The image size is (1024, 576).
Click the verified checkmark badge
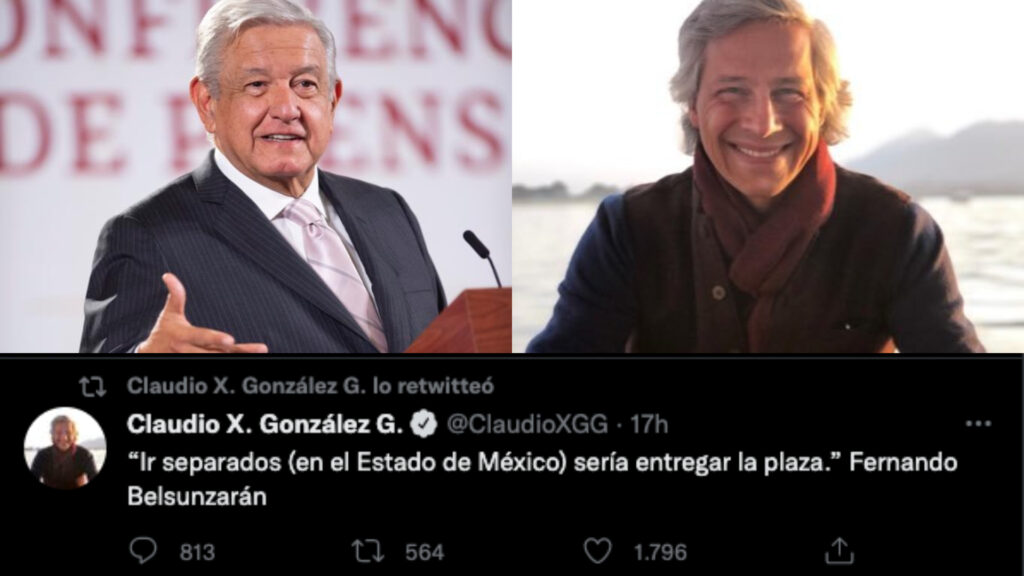pyautogui.click(x=424, y=424)
